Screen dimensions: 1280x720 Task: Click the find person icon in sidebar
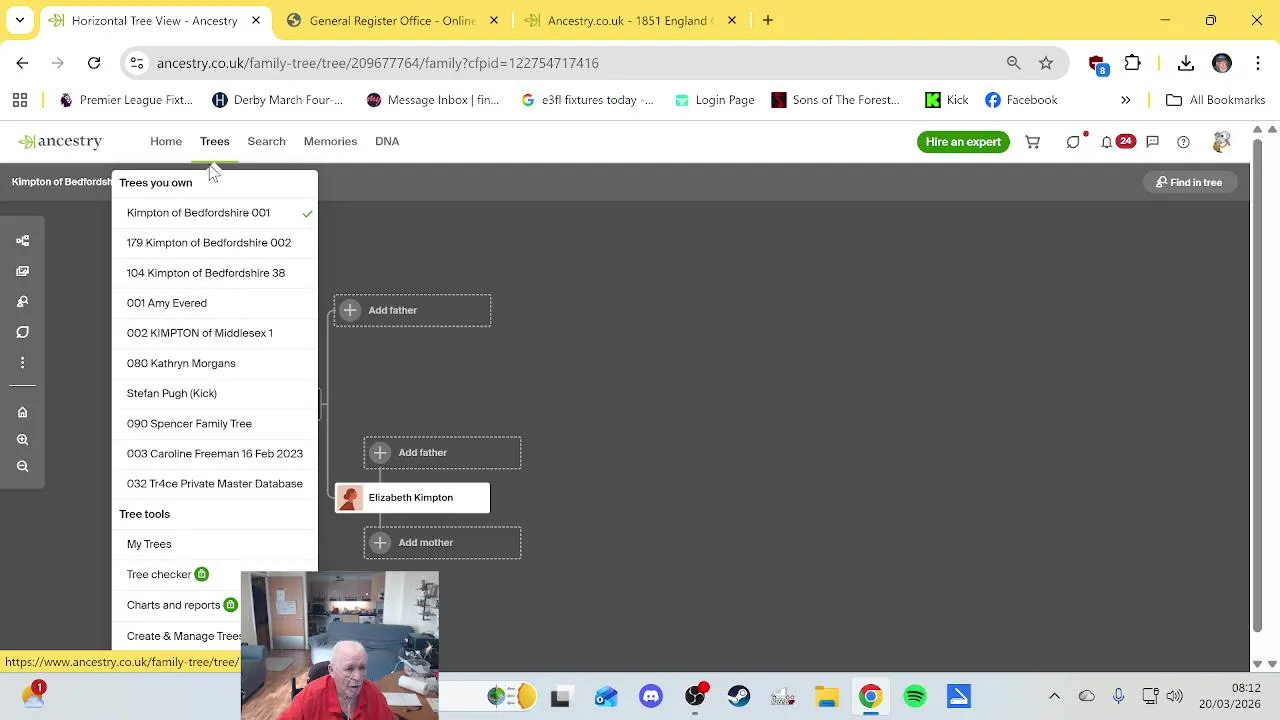(22, 301)
